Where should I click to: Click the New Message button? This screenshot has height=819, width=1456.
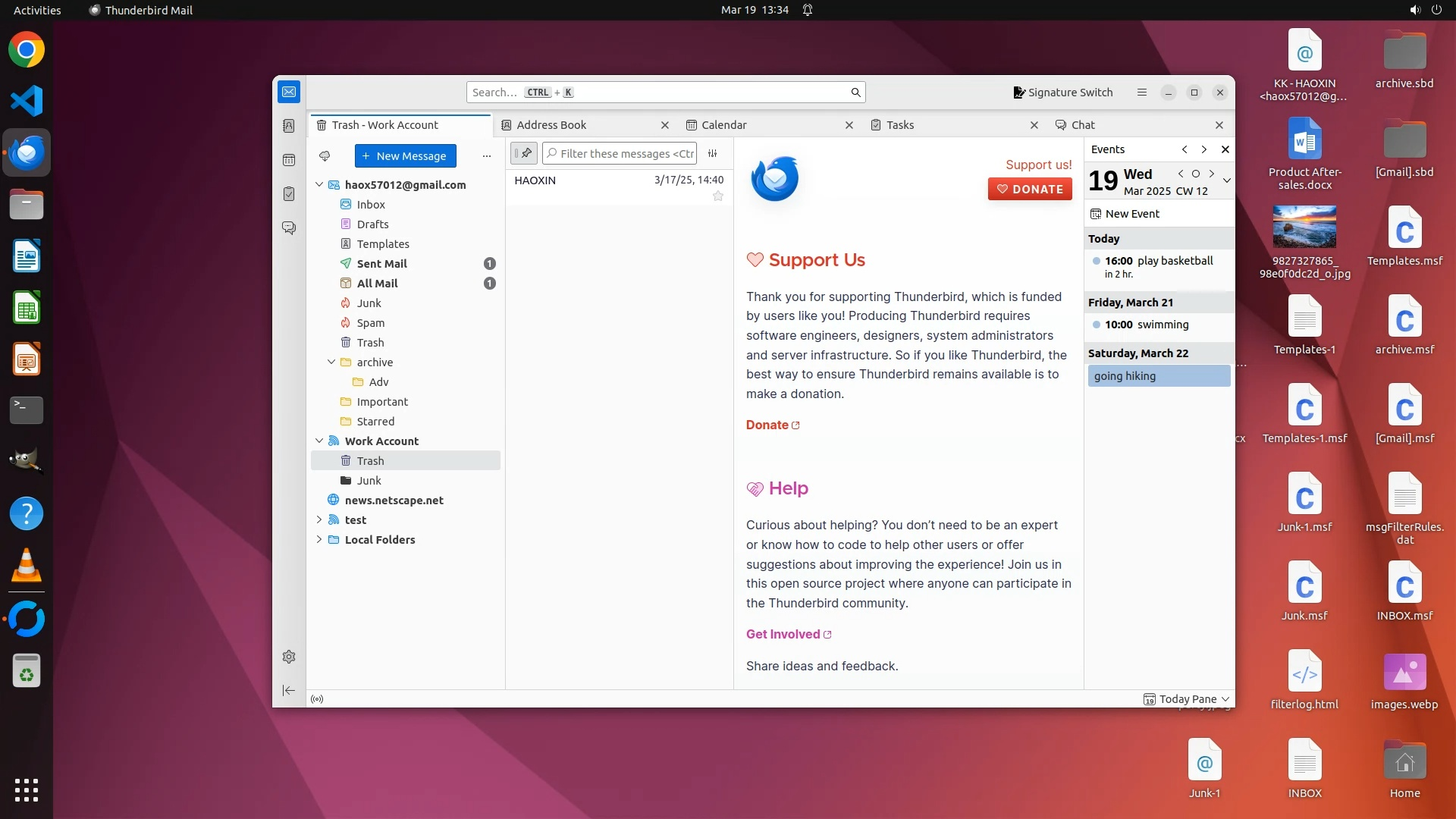(405, 156)
